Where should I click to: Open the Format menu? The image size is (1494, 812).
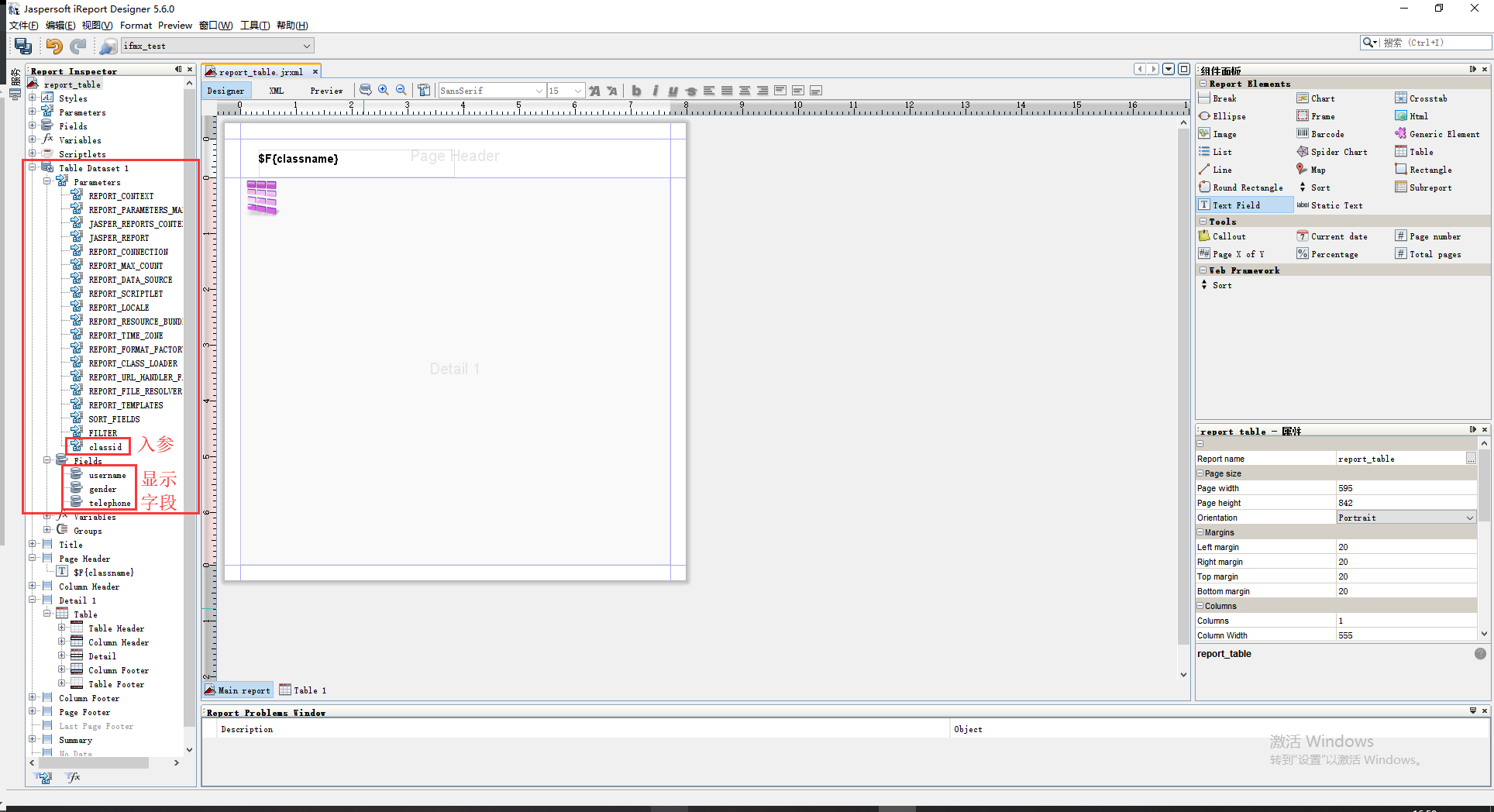point(136,25)
